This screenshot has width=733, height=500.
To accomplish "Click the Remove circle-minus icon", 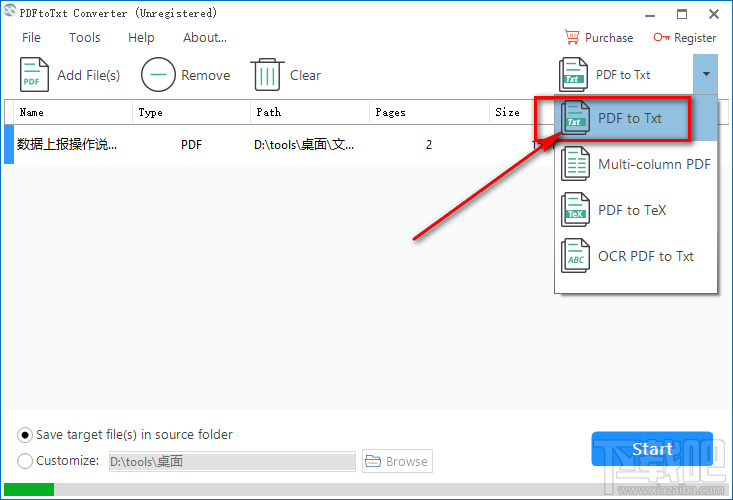I will (158, 74).
